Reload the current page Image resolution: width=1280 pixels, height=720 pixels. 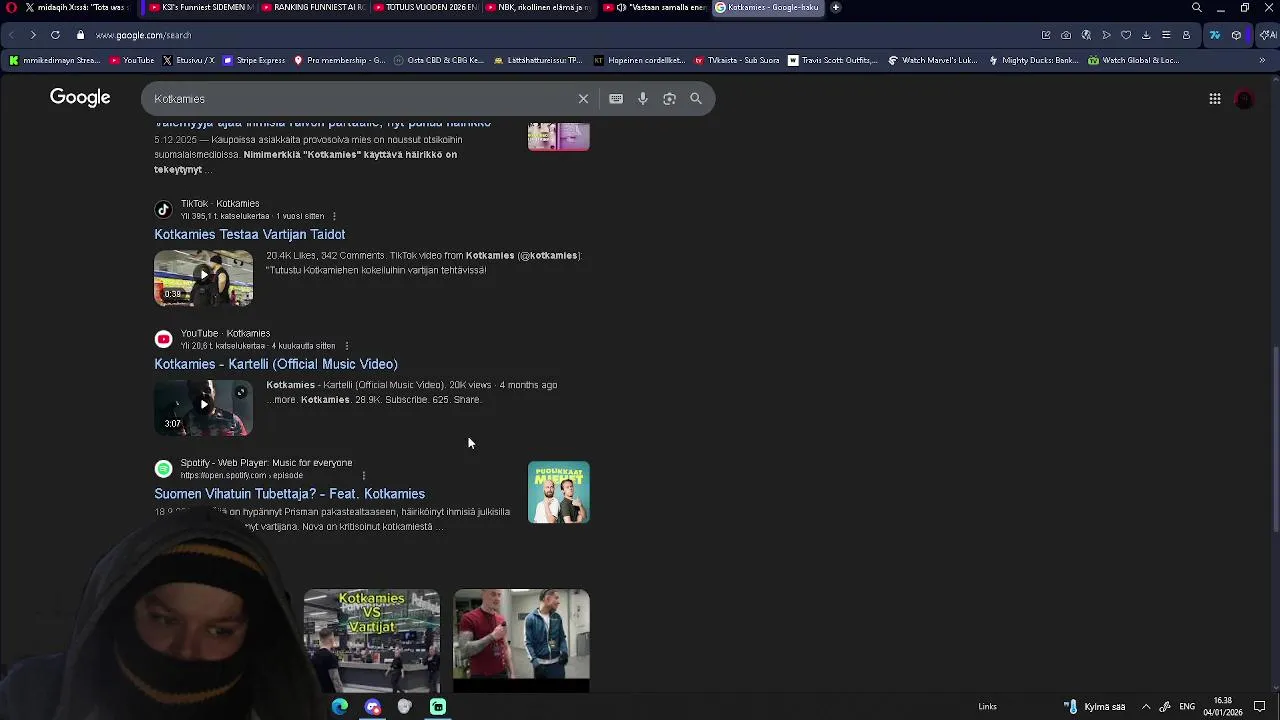point(55,35)
